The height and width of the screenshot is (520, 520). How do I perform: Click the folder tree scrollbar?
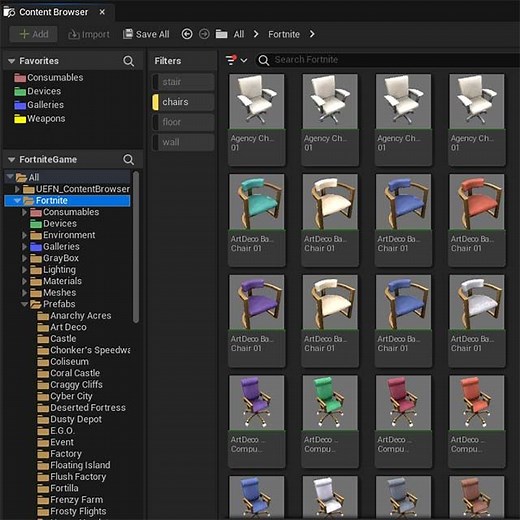136,247
